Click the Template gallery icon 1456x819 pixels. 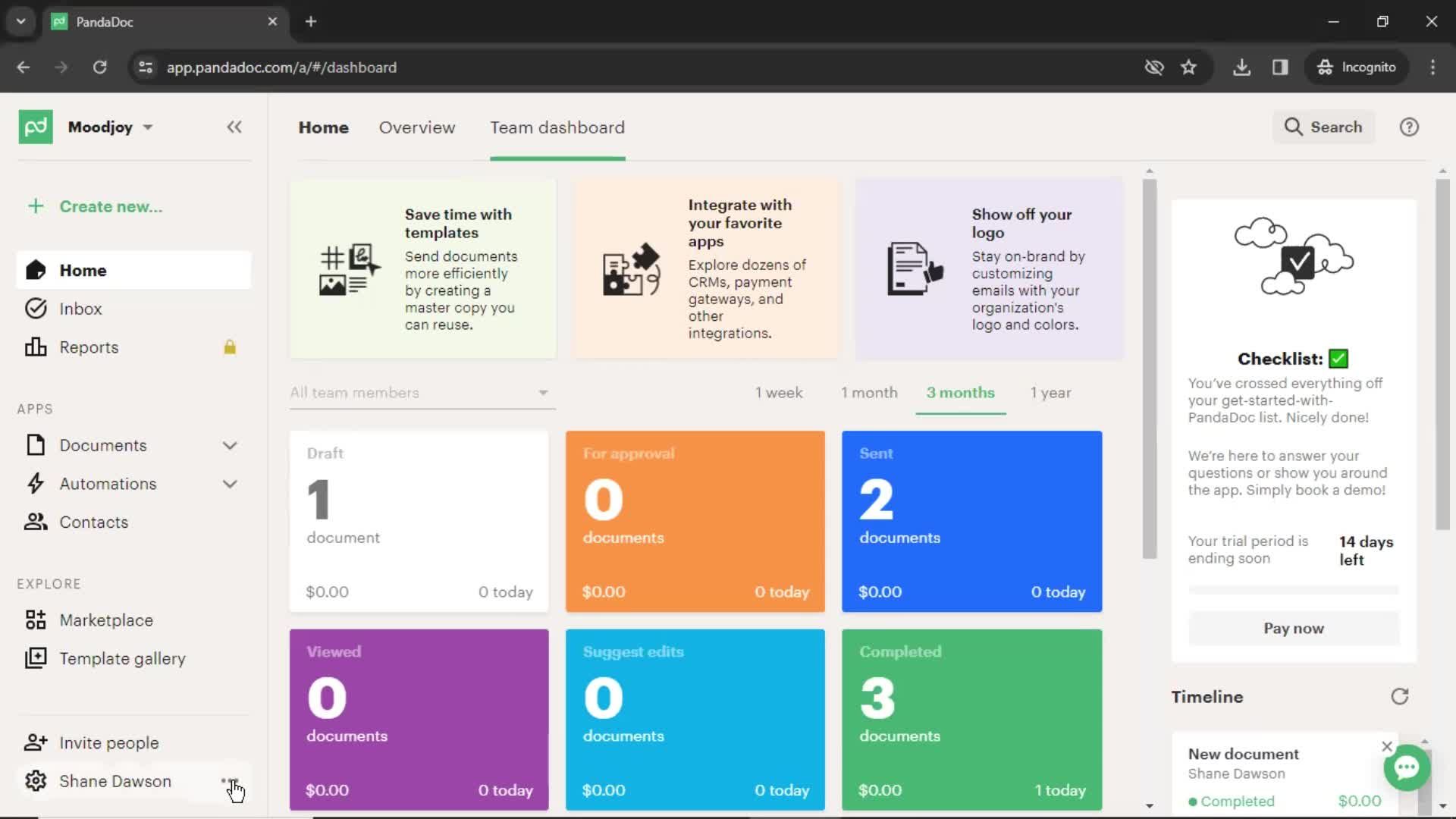pyautogui.click(x=36, y=658)
